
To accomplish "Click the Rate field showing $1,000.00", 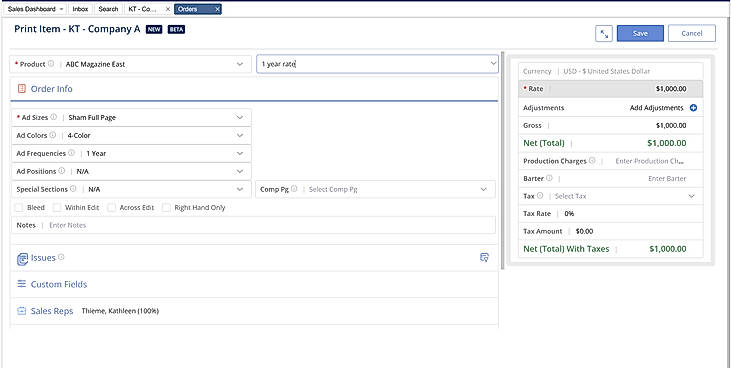I will click(x=611, y=89).
